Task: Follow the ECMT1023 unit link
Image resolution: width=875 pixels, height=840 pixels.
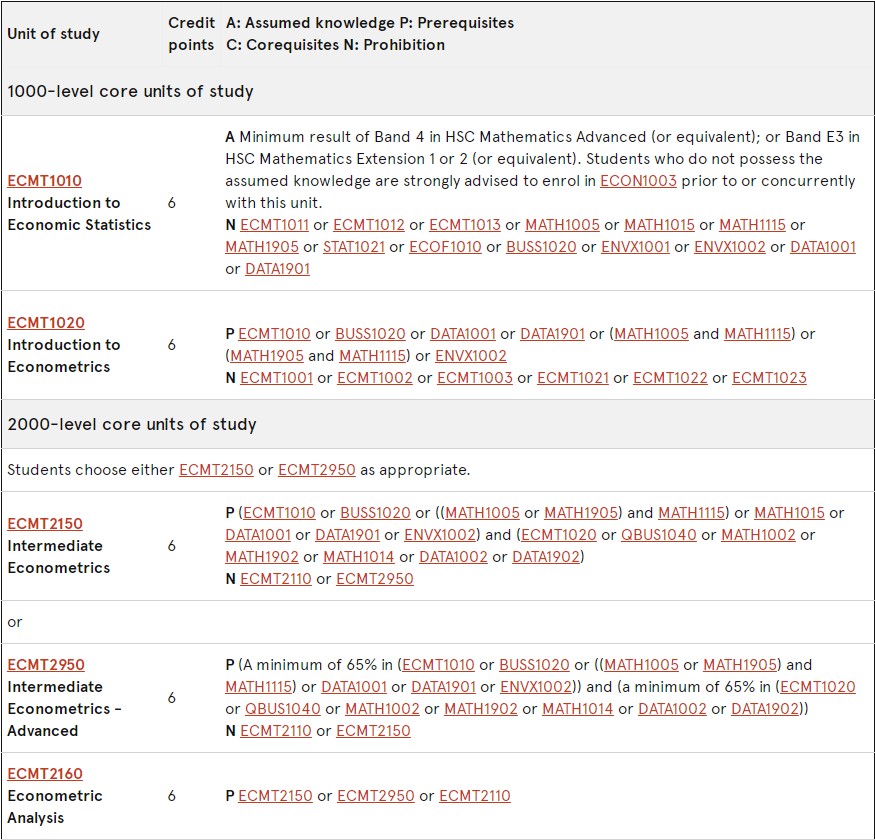Action: tap(769, 378)
